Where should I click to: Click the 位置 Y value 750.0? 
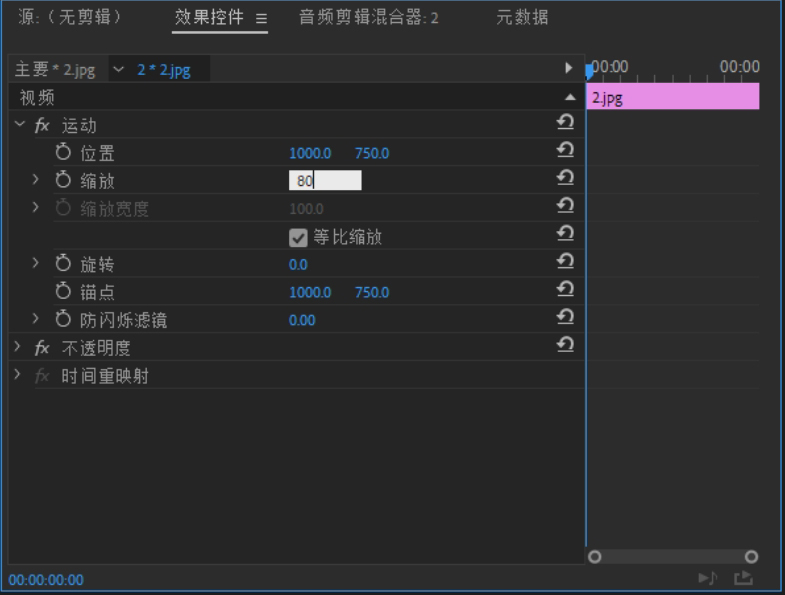pyautogui.click(x=372, y=153)
